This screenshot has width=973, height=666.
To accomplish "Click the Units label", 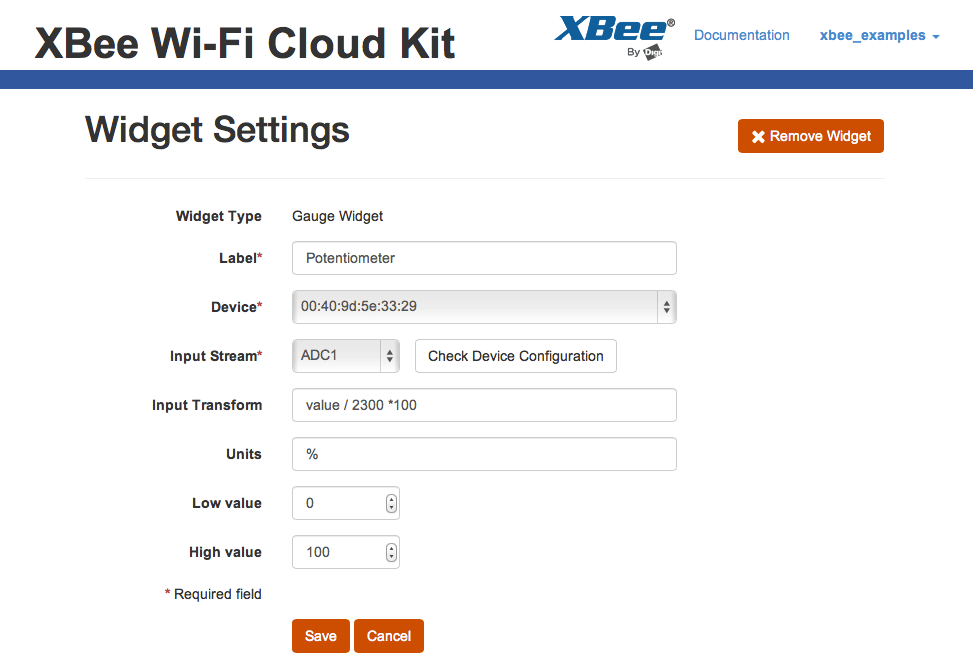I will [244, 454].
